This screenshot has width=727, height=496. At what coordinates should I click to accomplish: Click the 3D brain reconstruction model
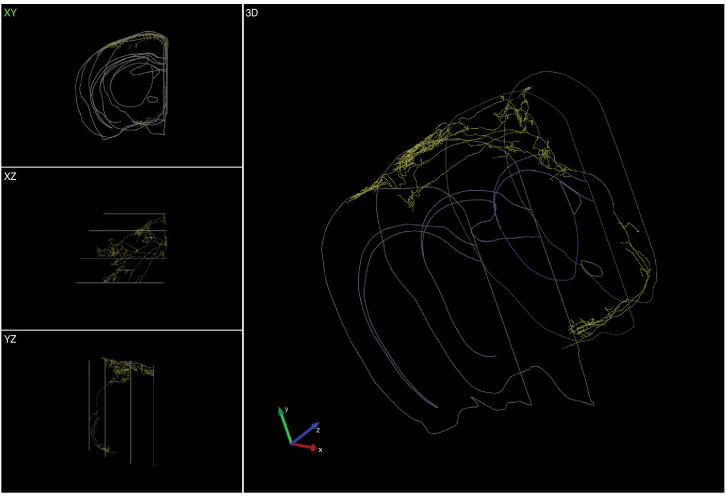[x=489, y=253]
